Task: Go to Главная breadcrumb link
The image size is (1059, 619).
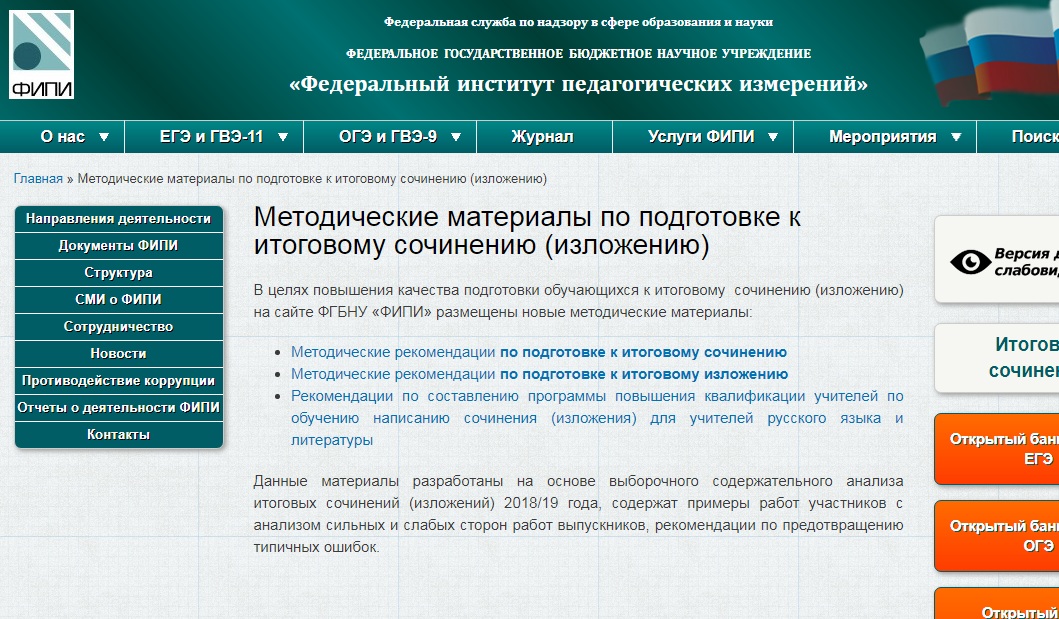Action: 38,179
